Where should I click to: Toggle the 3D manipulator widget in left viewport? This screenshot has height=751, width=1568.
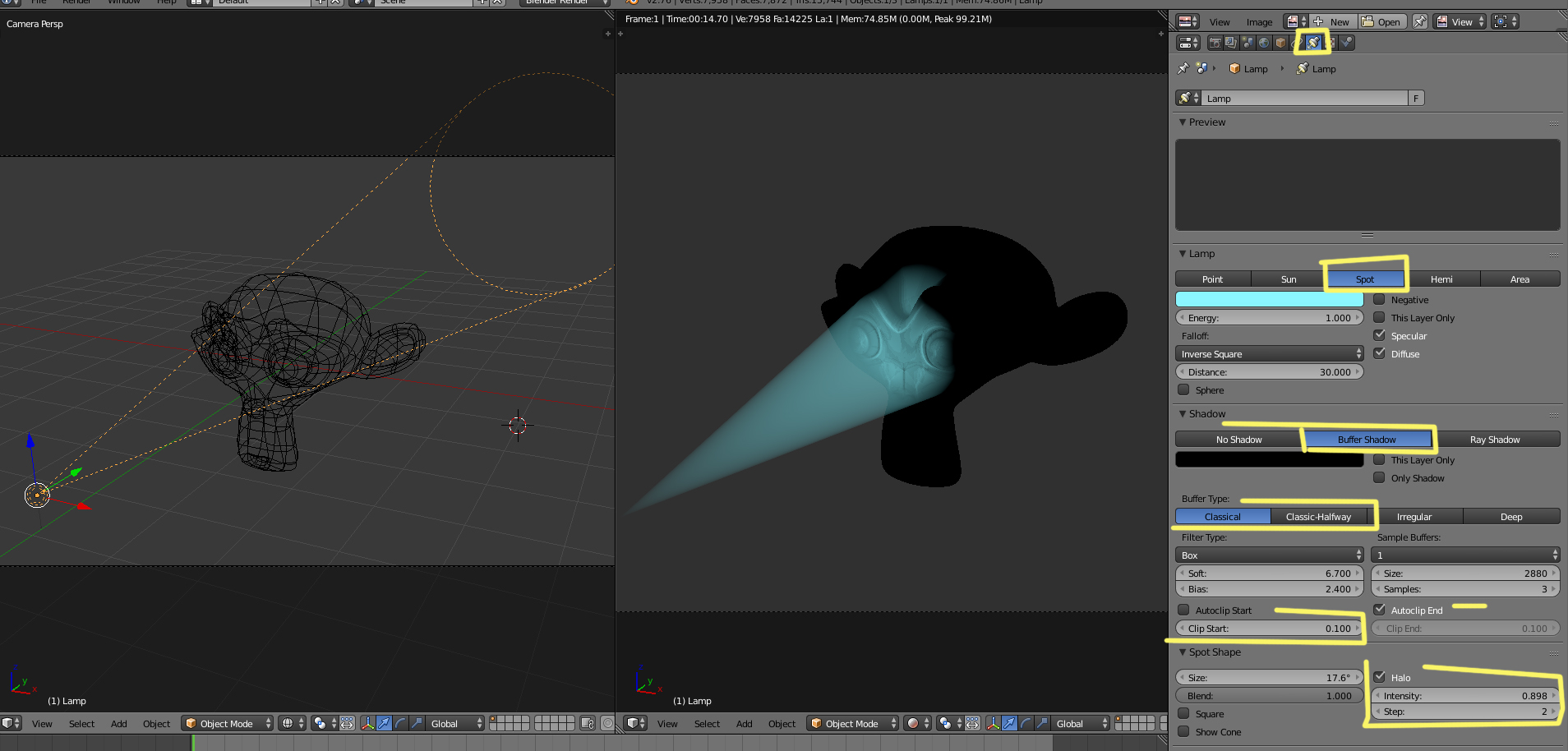(367, 723)
